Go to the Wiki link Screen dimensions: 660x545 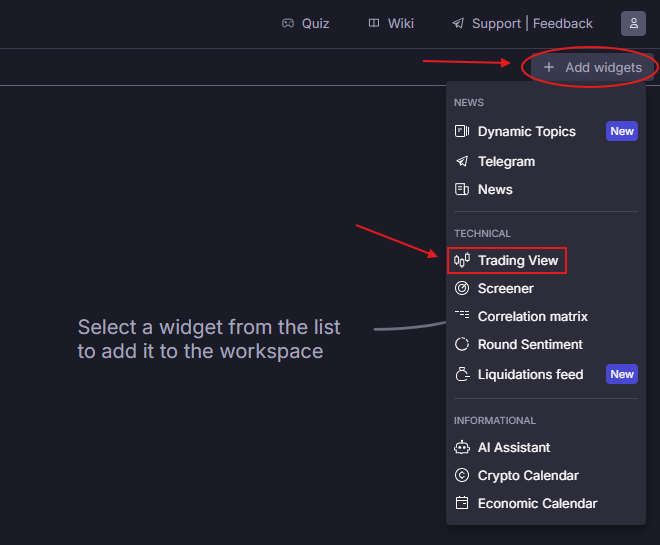[x=391, y=23]
